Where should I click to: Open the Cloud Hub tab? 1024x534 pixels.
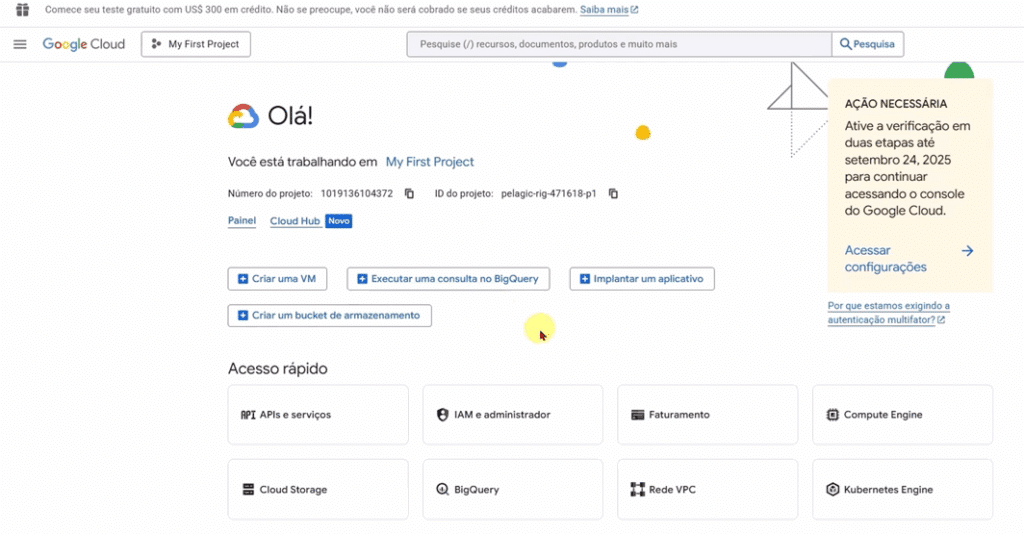[x=295, y=221]
